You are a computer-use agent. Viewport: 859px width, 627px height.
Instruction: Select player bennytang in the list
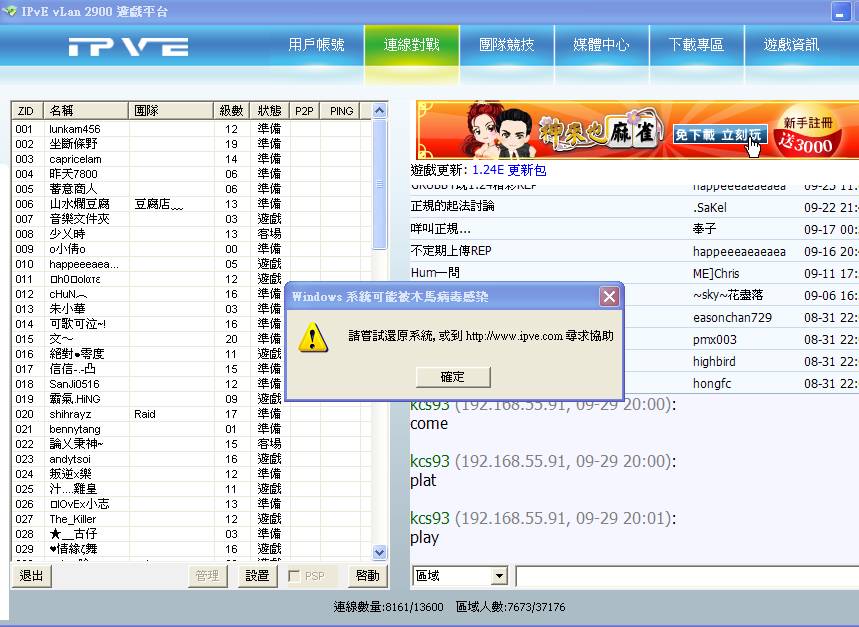pos(75,429)
